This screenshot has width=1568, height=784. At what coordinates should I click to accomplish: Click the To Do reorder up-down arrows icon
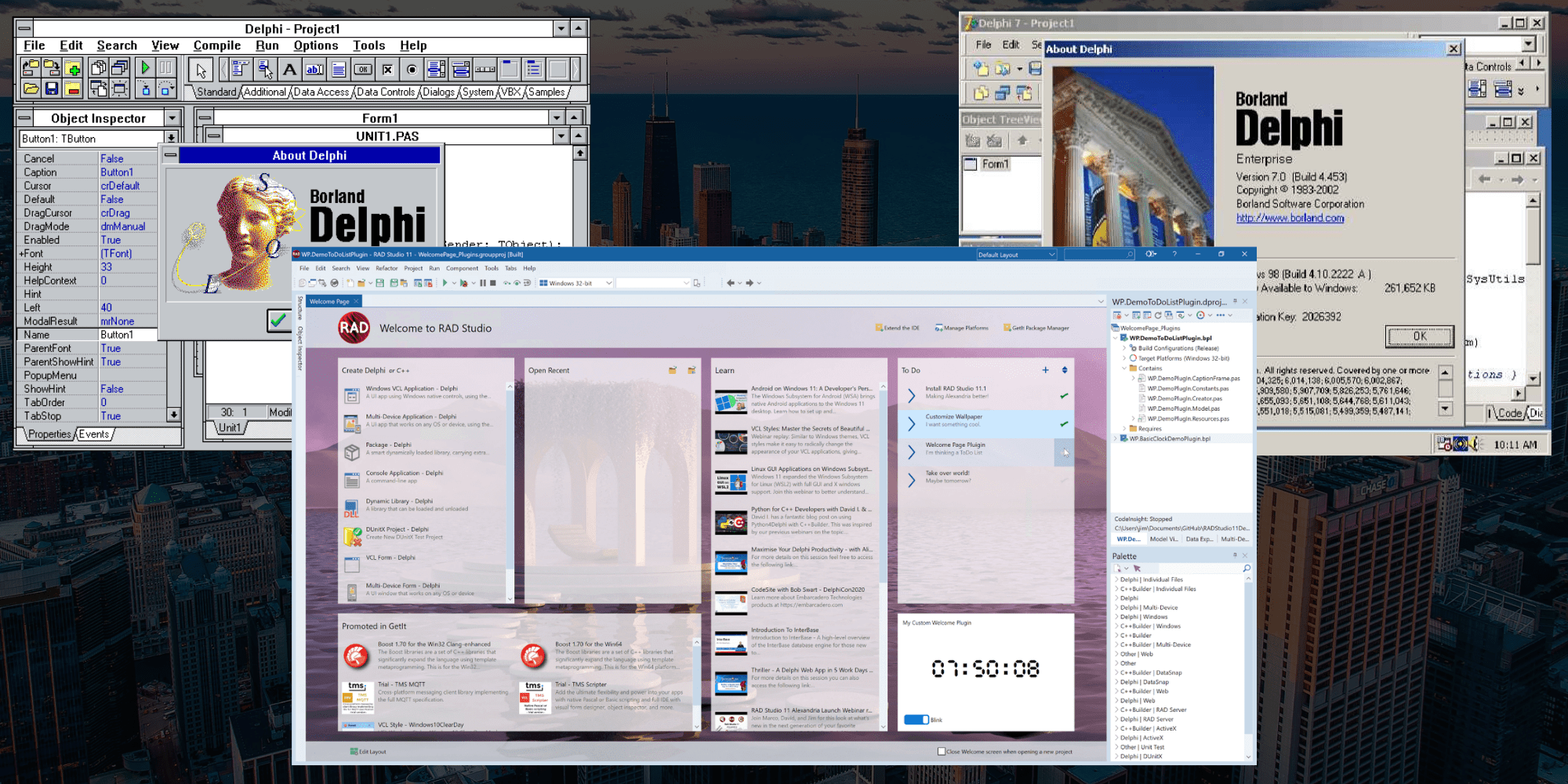1065,370
